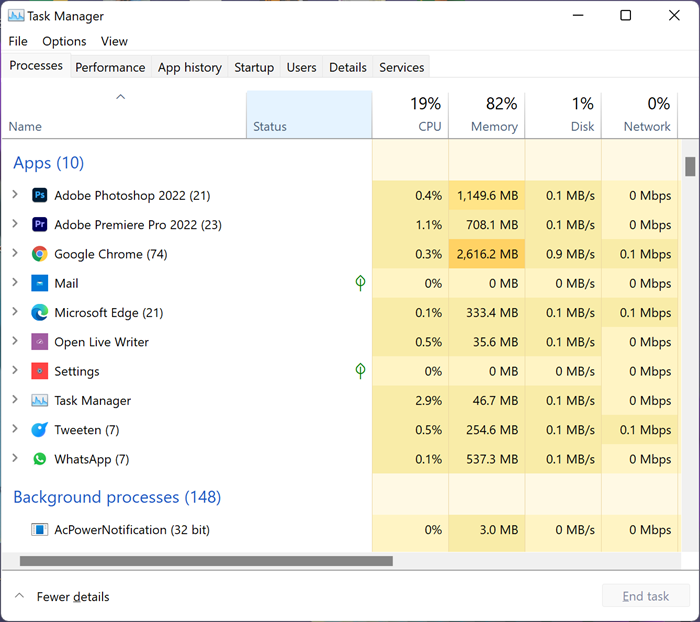This screenshot has height=622, width=700.
Task: Click the Apps (10) group heading
Action: click(x=48, y=163)
